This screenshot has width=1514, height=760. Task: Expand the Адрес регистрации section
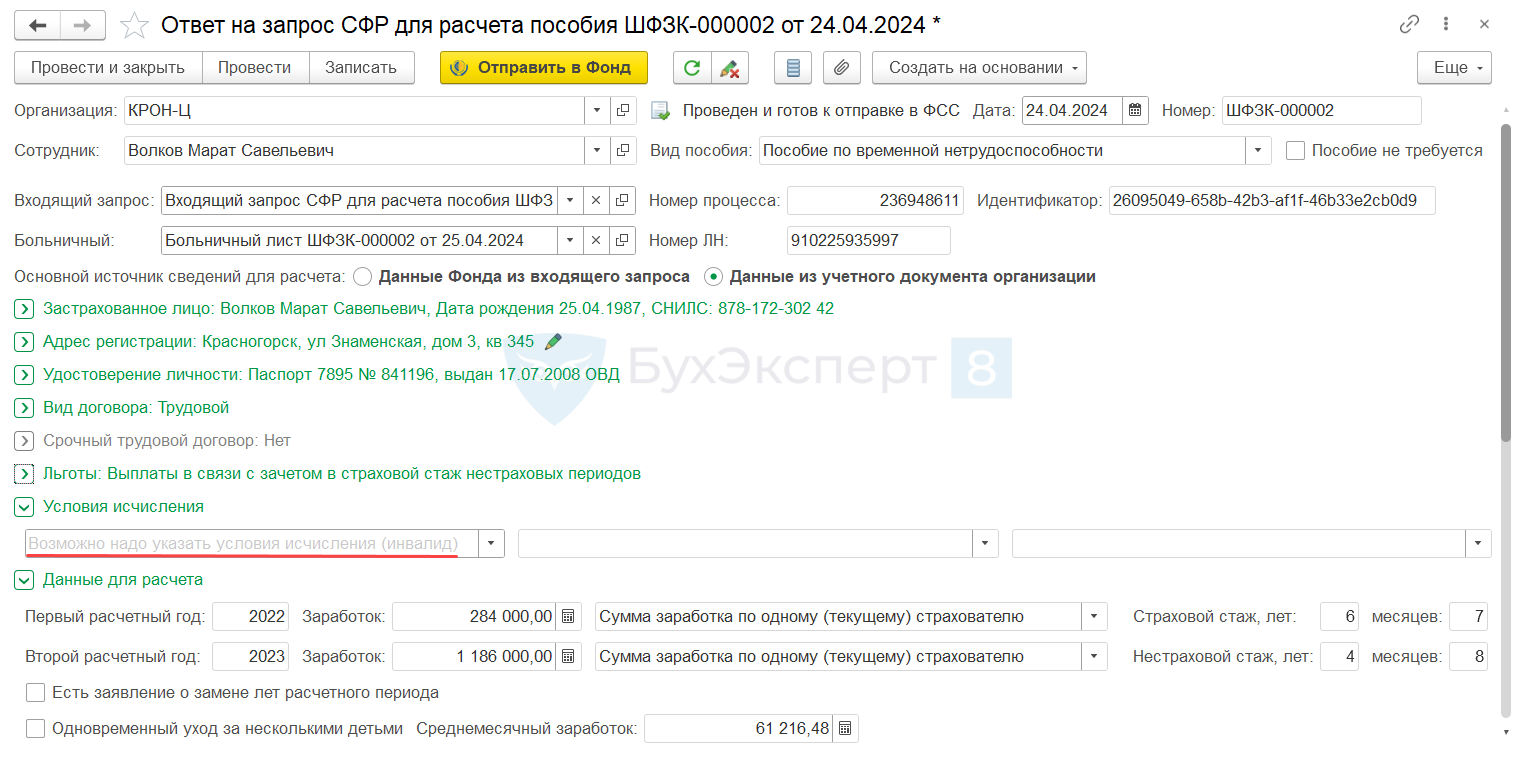pyautogui.click(x=25, y=342)
